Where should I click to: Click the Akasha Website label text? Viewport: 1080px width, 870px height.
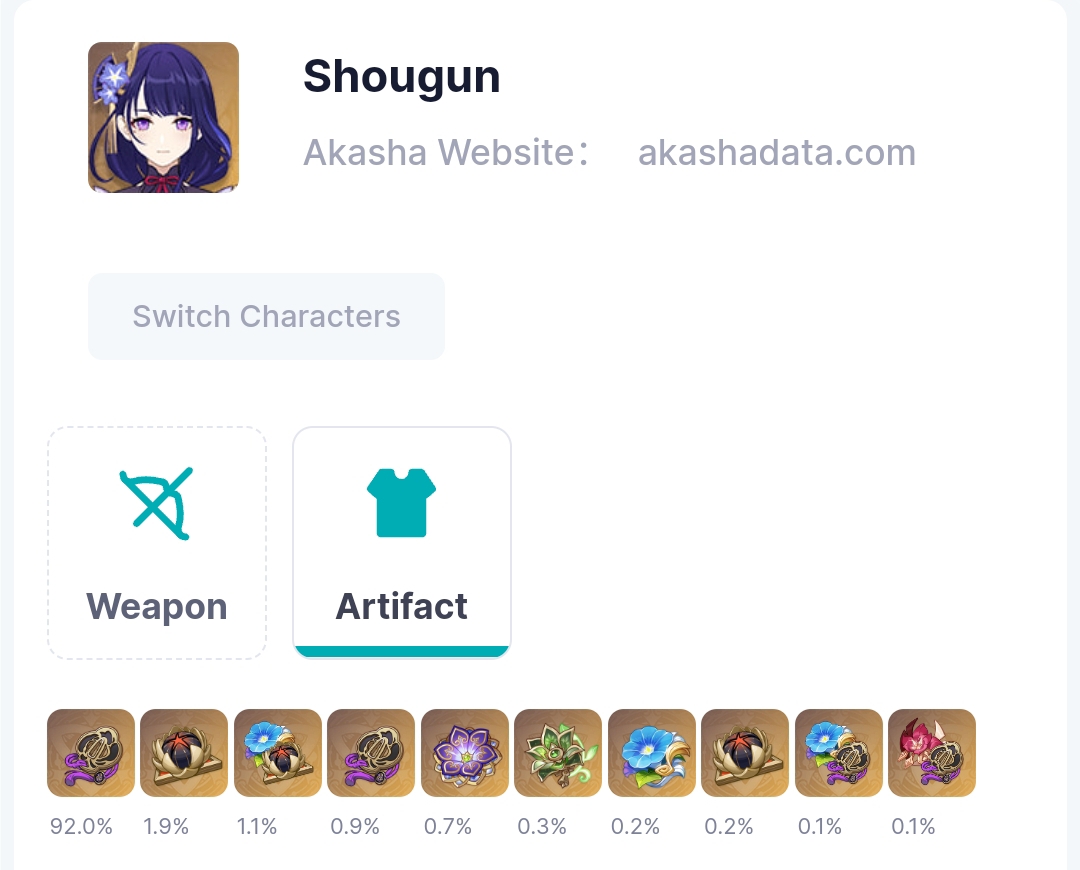point(446,152)
